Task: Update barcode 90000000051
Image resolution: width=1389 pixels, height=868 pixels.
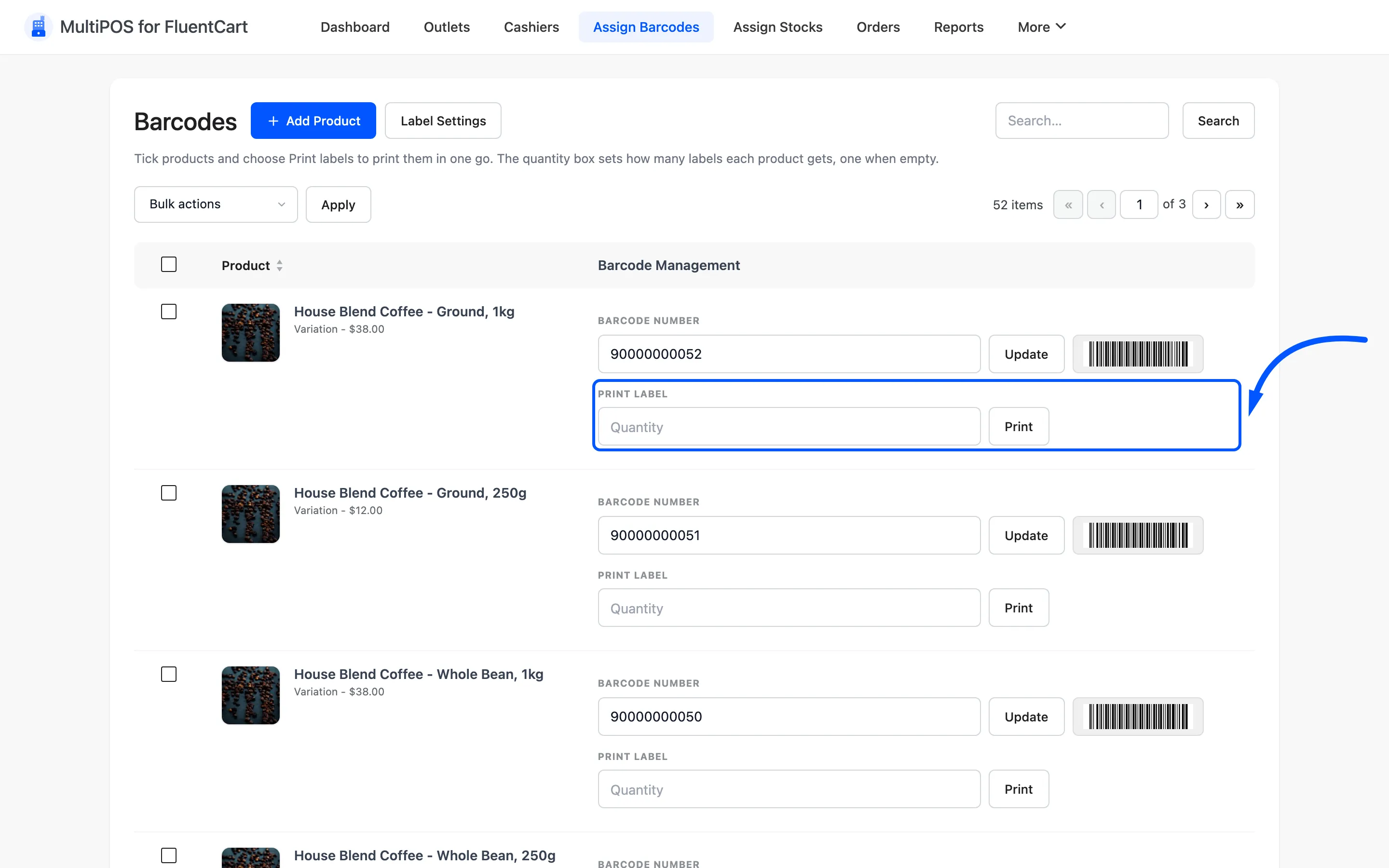Action: point(1026,535)
